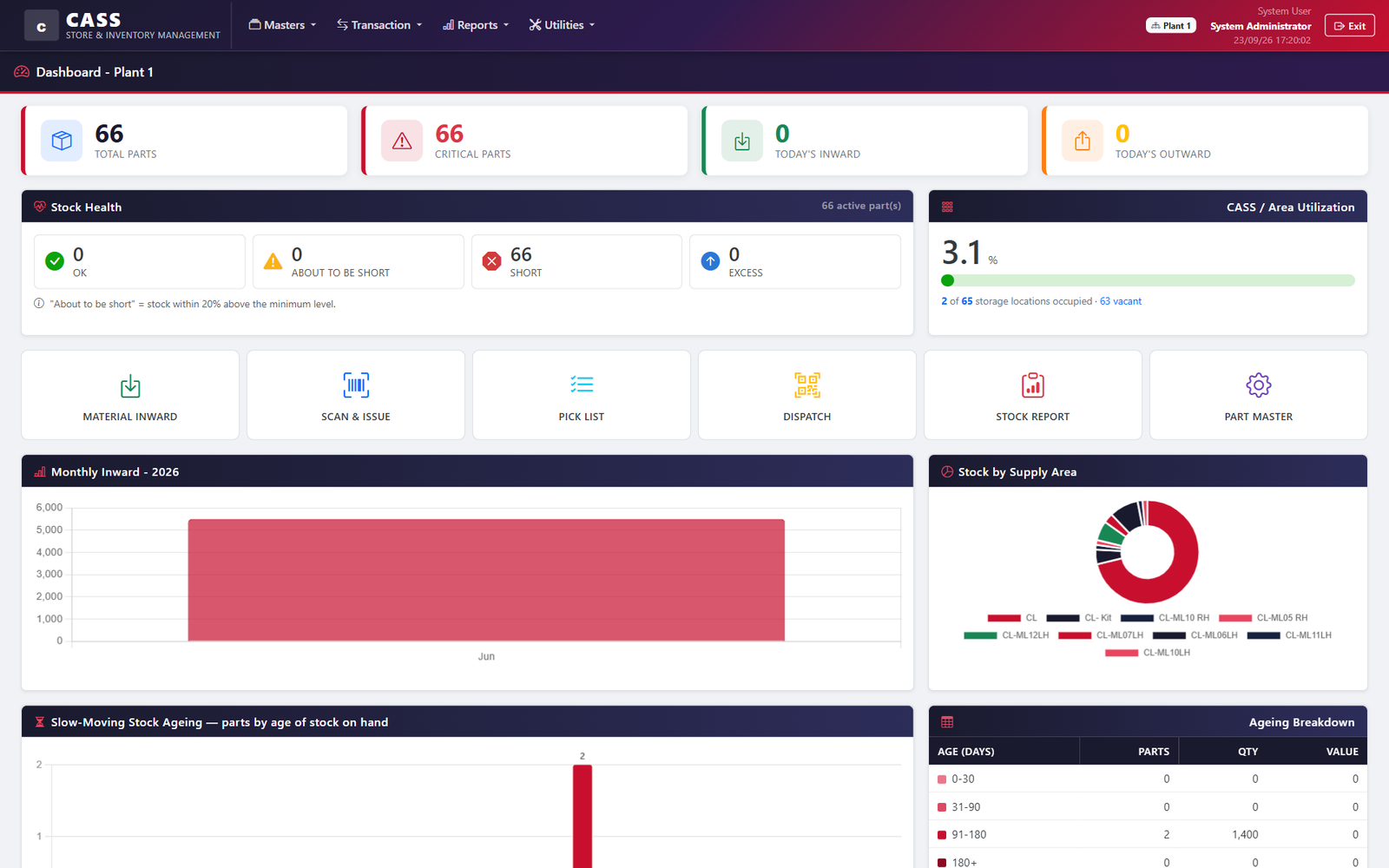Open Material Inward icon tile
The height and width of the screenshot is (868, 1389).
click(130, 385)
